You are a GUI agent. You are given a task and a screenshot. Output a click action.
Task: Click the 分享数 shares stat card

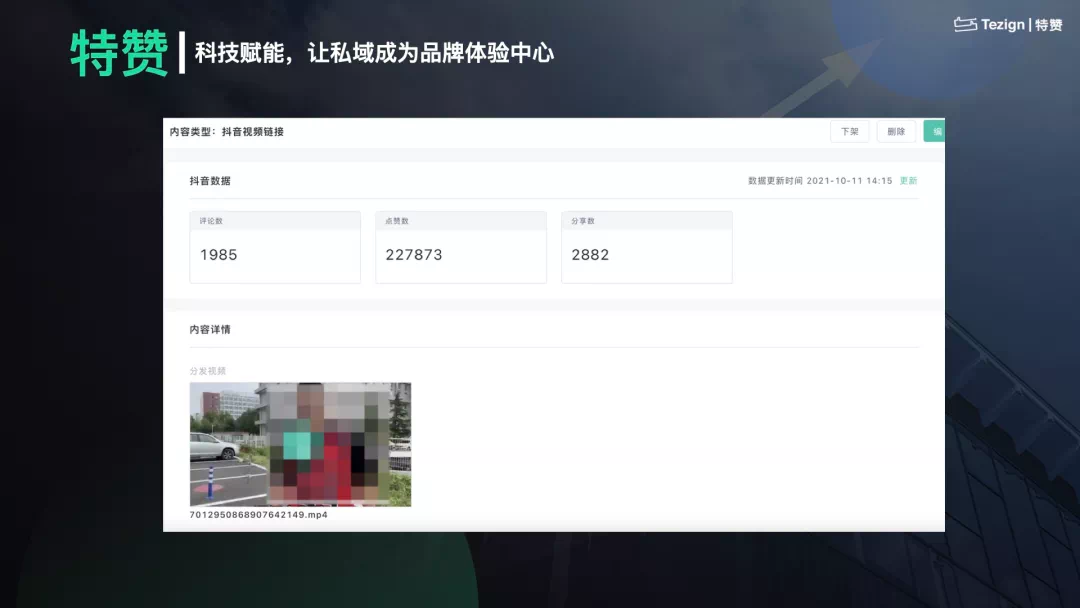(646, 247)
